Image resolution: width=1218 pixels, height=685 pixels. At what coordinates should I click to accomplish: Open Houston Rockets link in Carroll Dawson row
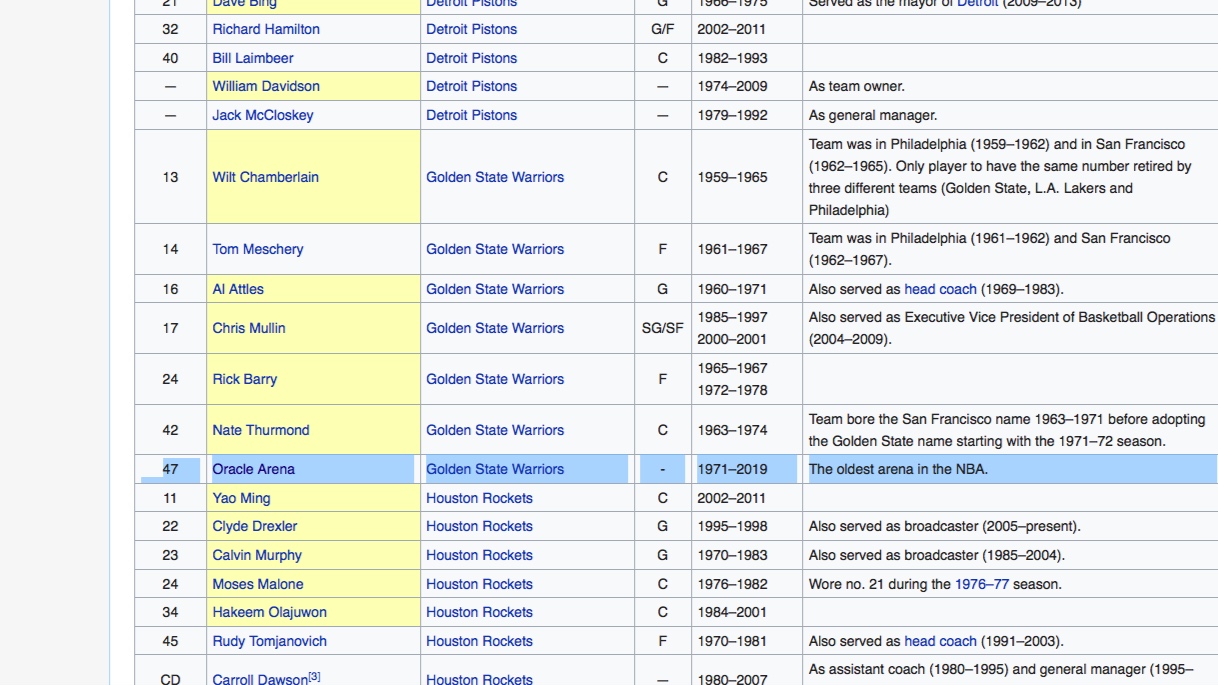point(479,679)
